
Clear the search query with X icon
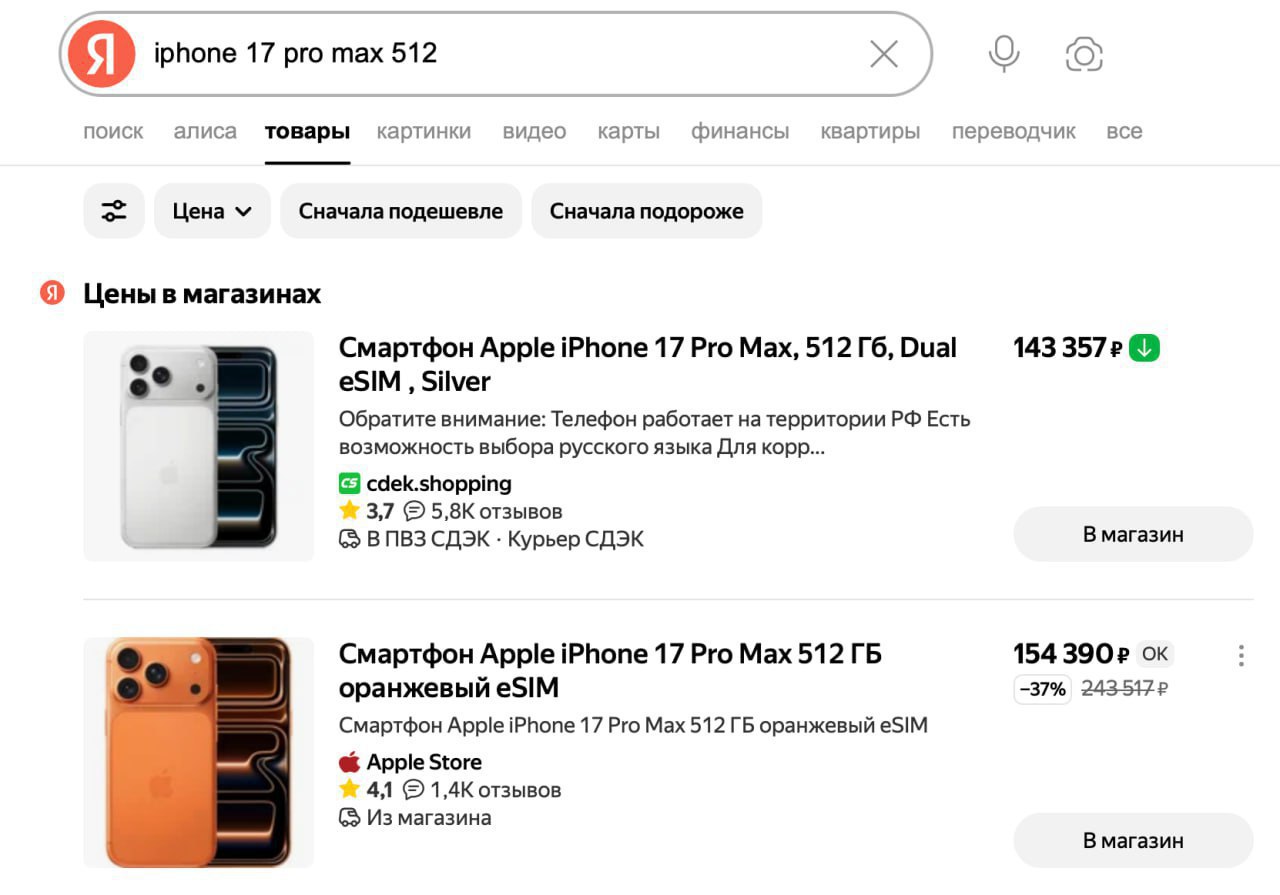point(884,54)
